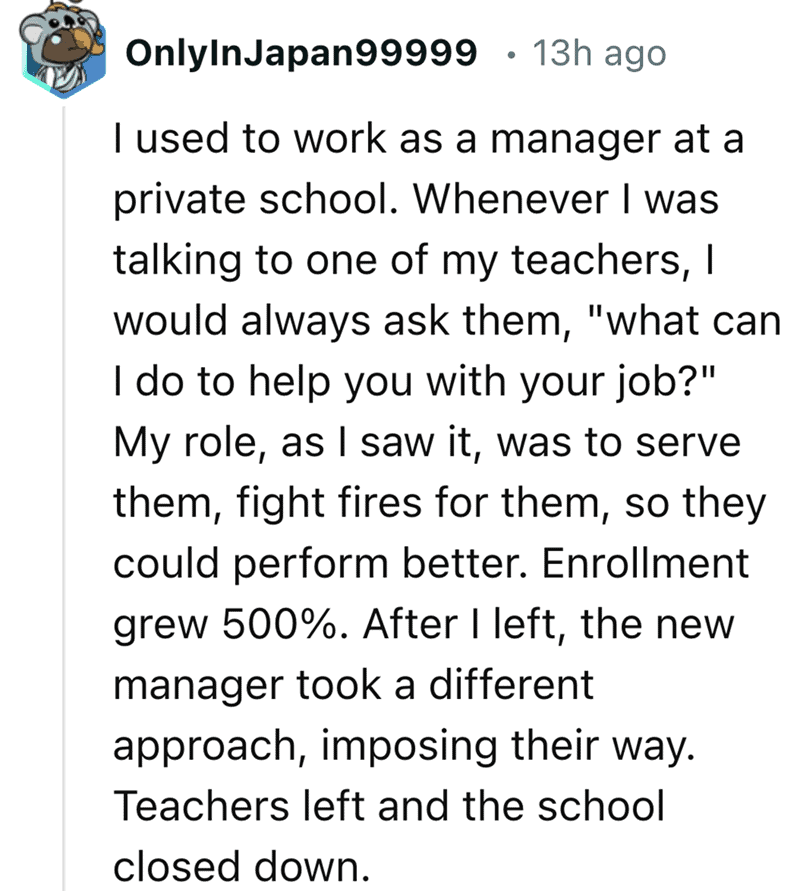Click the line 'talking to one of my teachers'
The height and width of the screenshot is (891, 800).
click(413, 260)
